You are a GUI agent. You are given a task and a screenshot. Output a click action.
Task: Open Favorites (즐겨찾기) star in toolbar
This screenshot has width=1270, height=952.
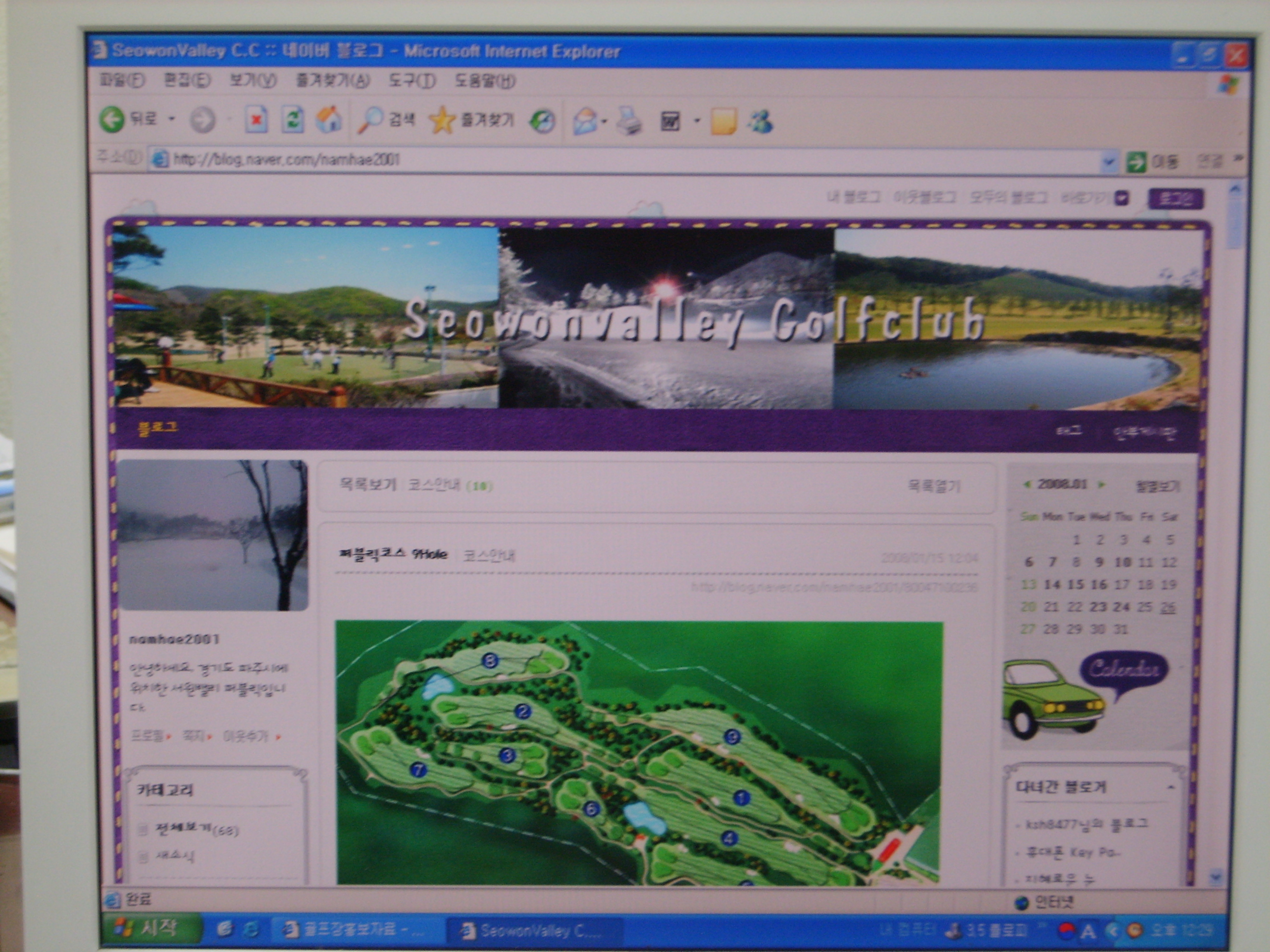click(x=472, y=121)
